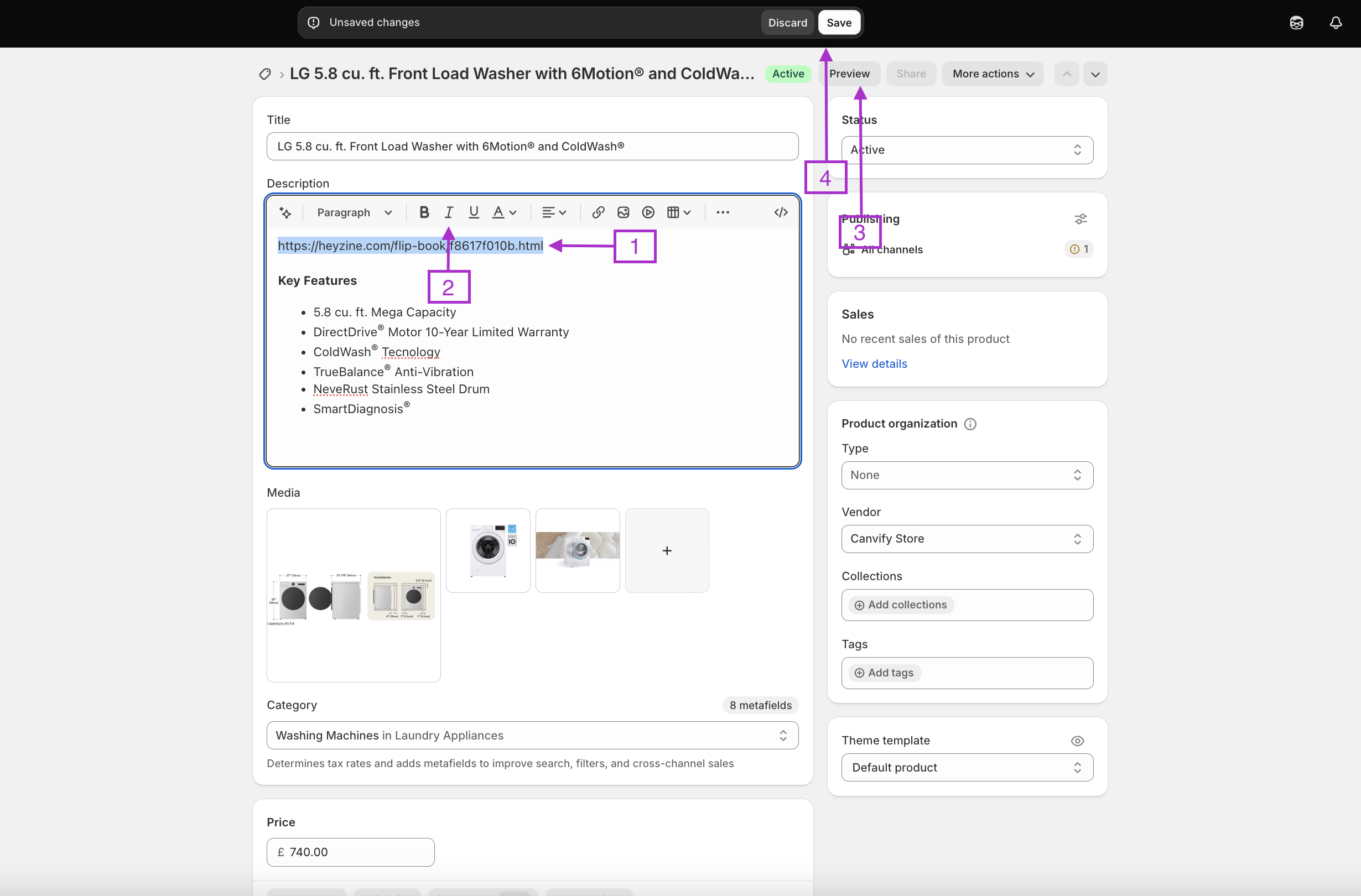Open Status dropdown showing Active
This screenshot has height=896, width=1361.
coord(967,150)
